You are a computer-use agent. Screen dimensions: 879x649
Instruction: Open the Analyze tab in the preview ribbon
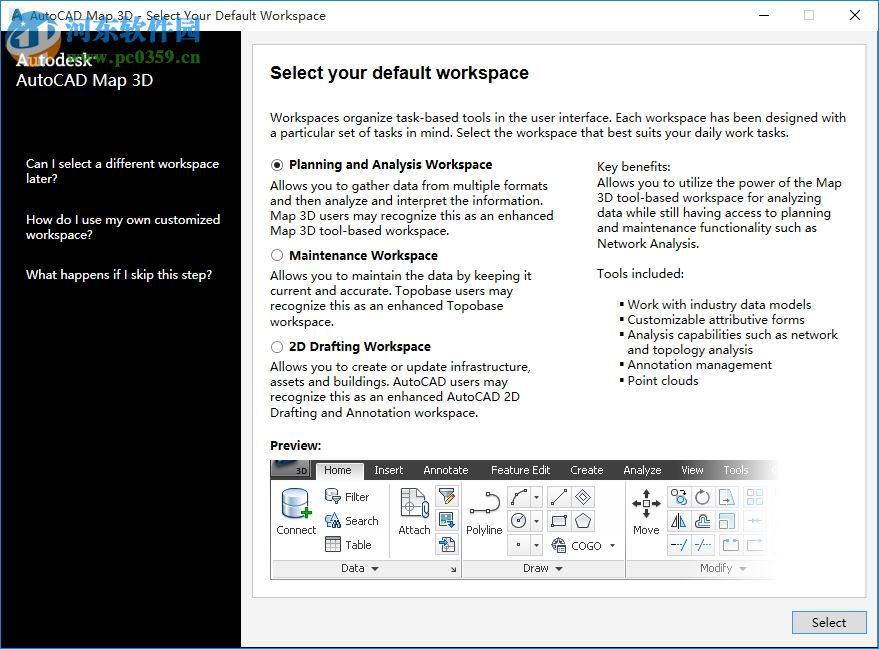pyautogui.click(x=642, y=470)
